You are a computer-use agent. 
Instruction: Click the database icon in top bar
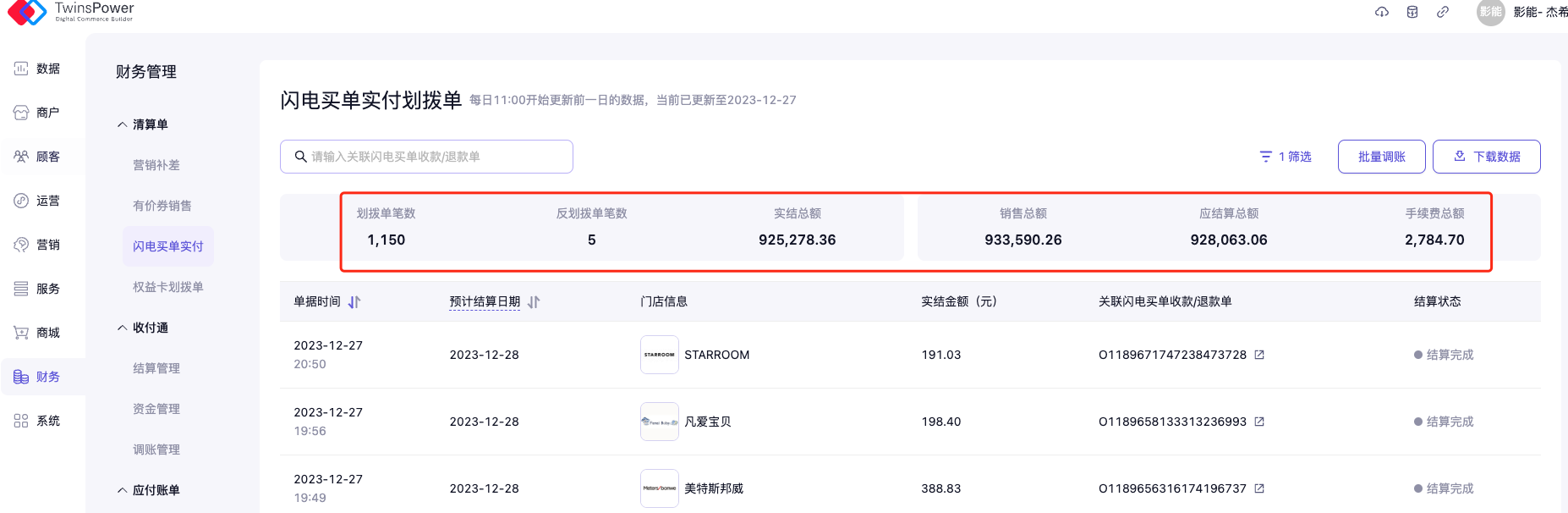tap(1412, 12)
